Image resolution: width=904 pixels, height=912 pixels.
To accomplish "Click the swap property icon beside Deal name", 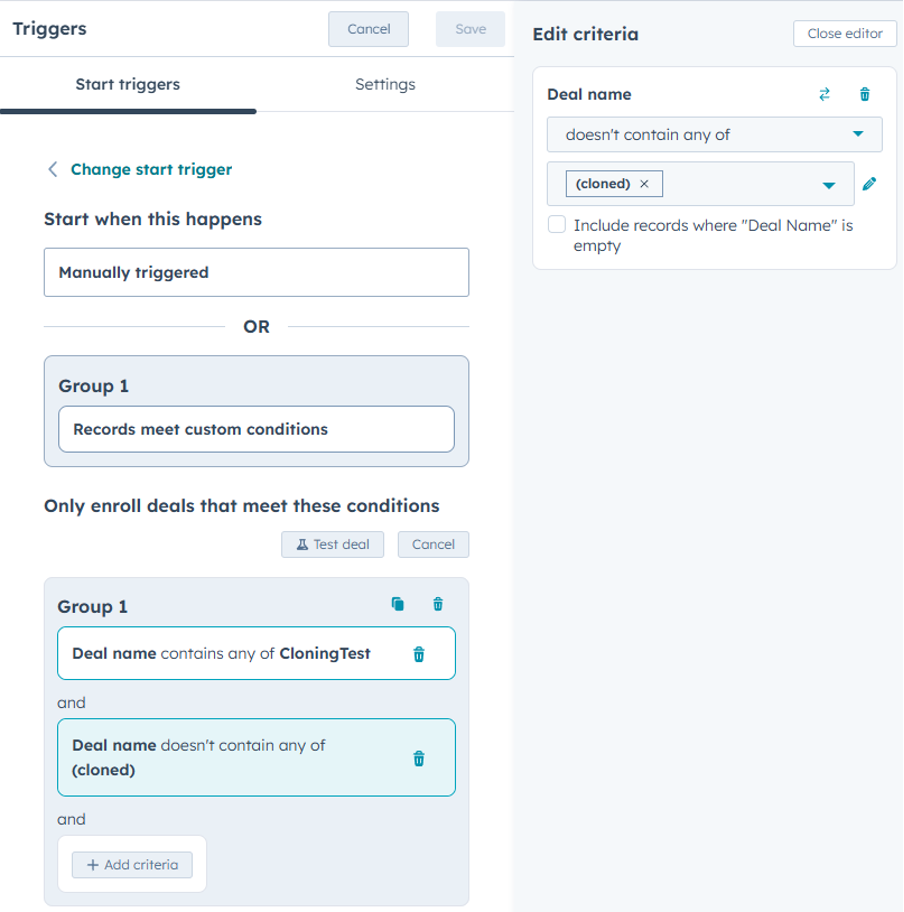I will [x=824, y=94].
